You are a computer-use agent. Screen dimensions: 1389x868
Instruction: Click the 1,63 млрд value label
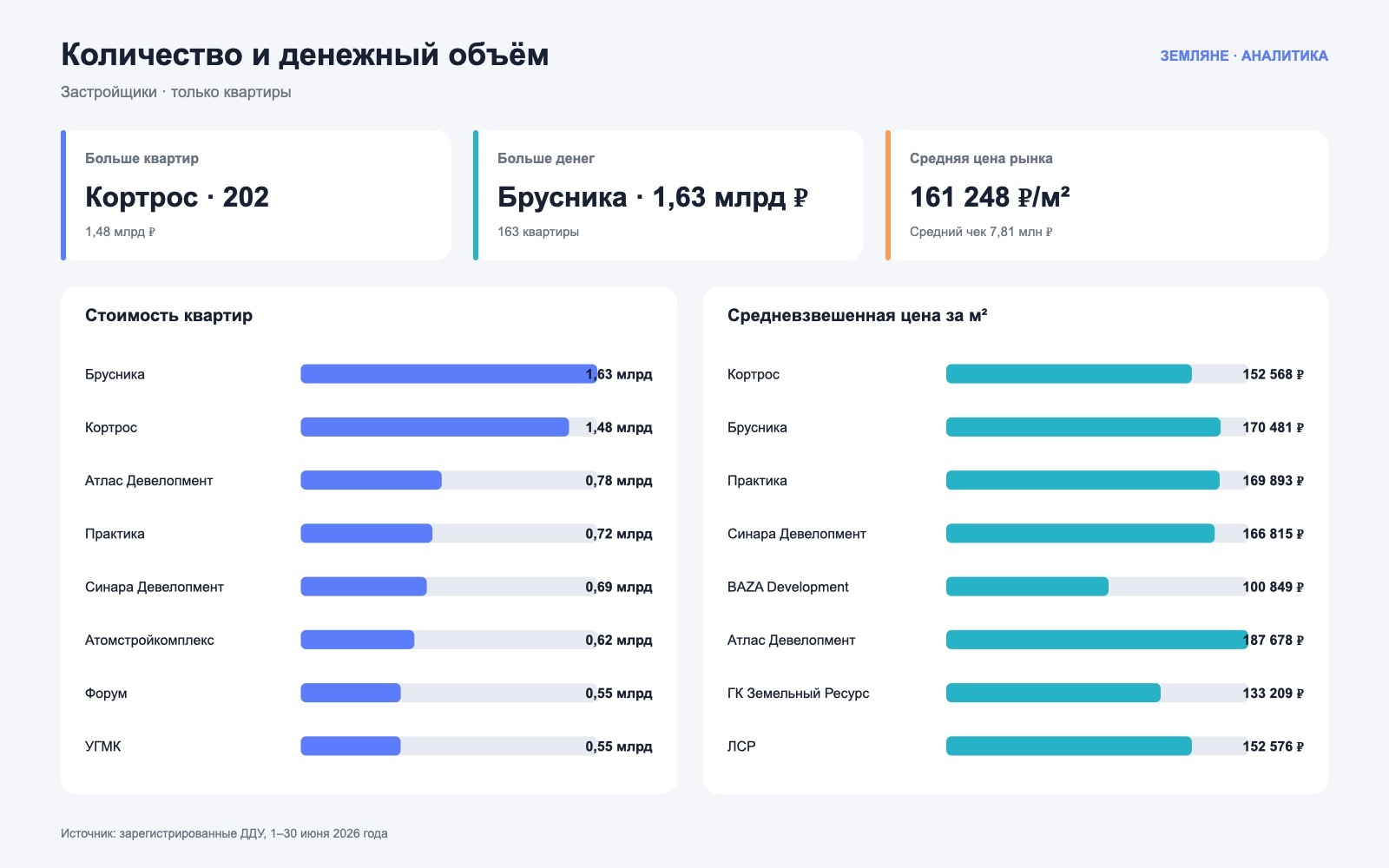619,374
